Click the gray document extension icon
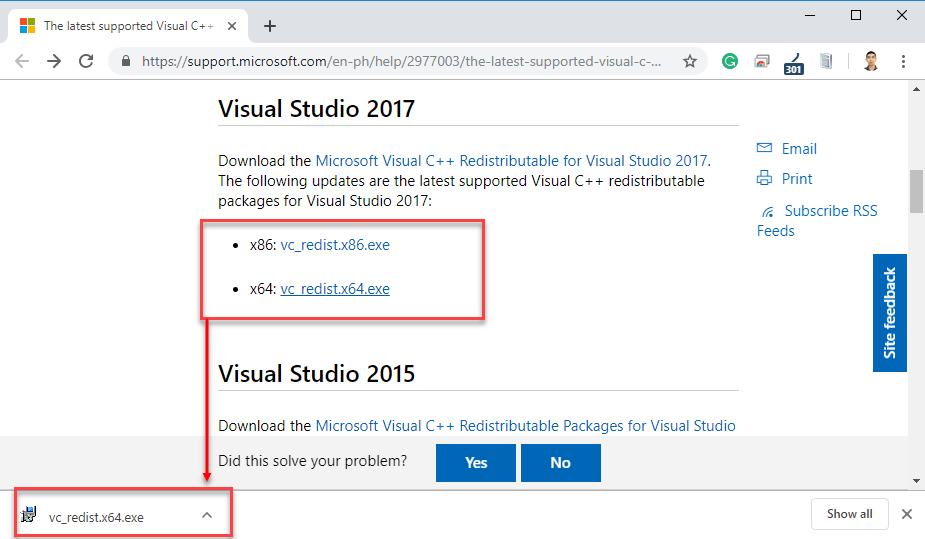The height and width of the screenshot is (539, 925). point(826,61)
